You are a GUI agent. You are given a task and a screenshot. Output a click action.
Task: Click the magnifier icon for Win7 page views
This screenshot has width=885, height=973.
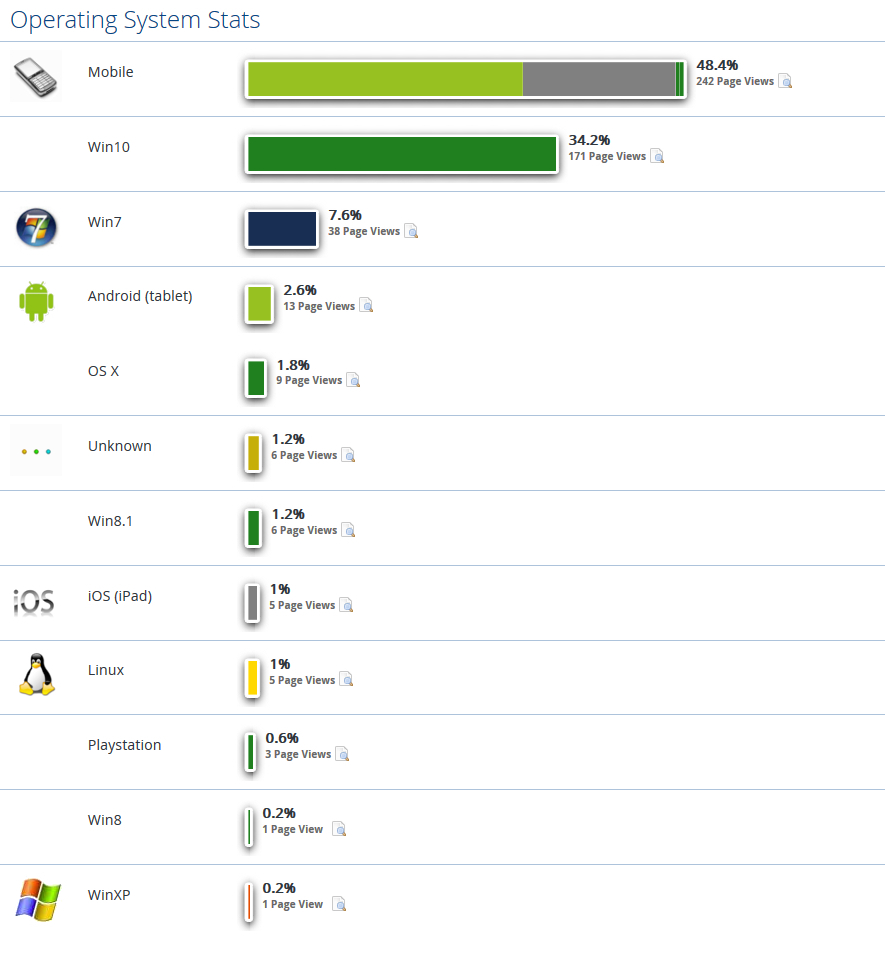(411, 232)
